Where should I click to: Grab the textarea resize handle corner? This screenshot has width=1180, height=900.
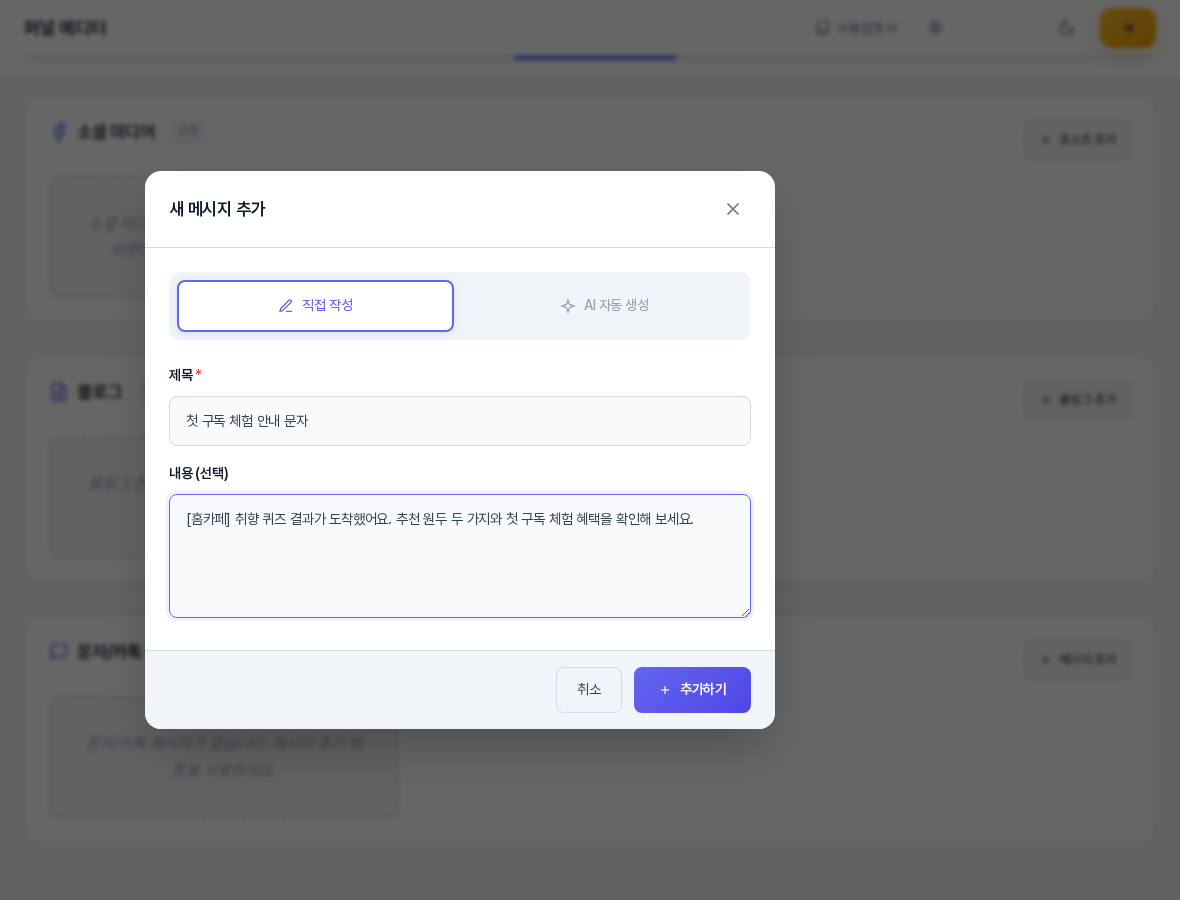[x=745, y=612]
